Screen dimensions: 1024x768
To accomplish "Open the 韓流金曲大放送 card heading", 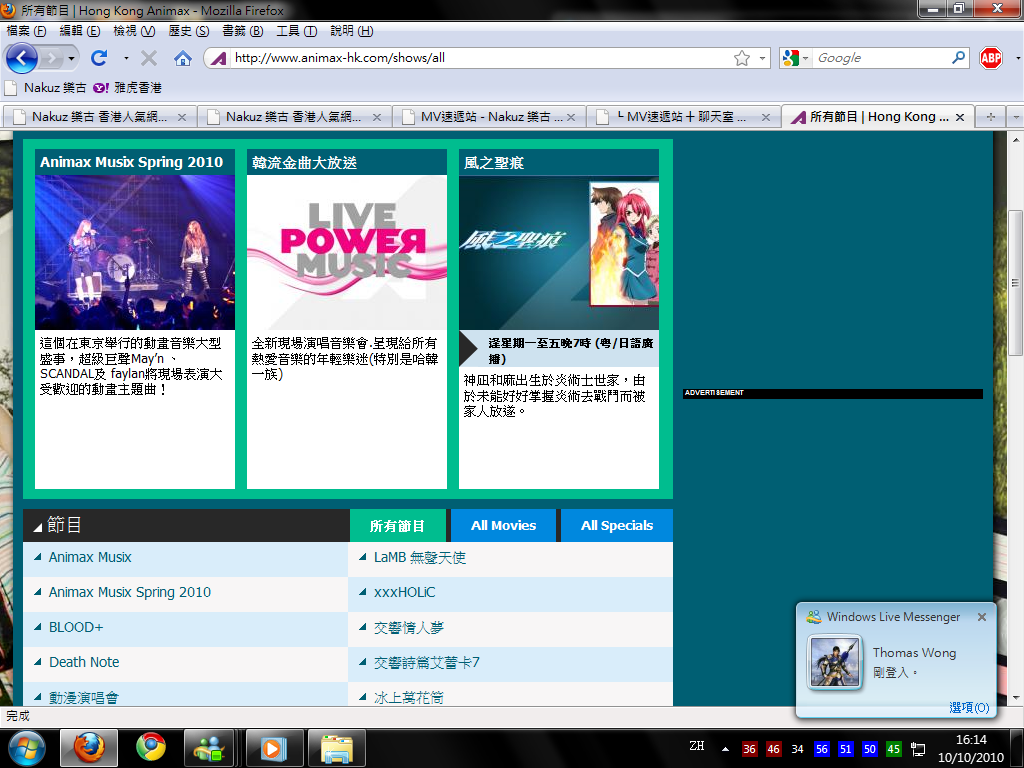I will (x=304, y=163).
